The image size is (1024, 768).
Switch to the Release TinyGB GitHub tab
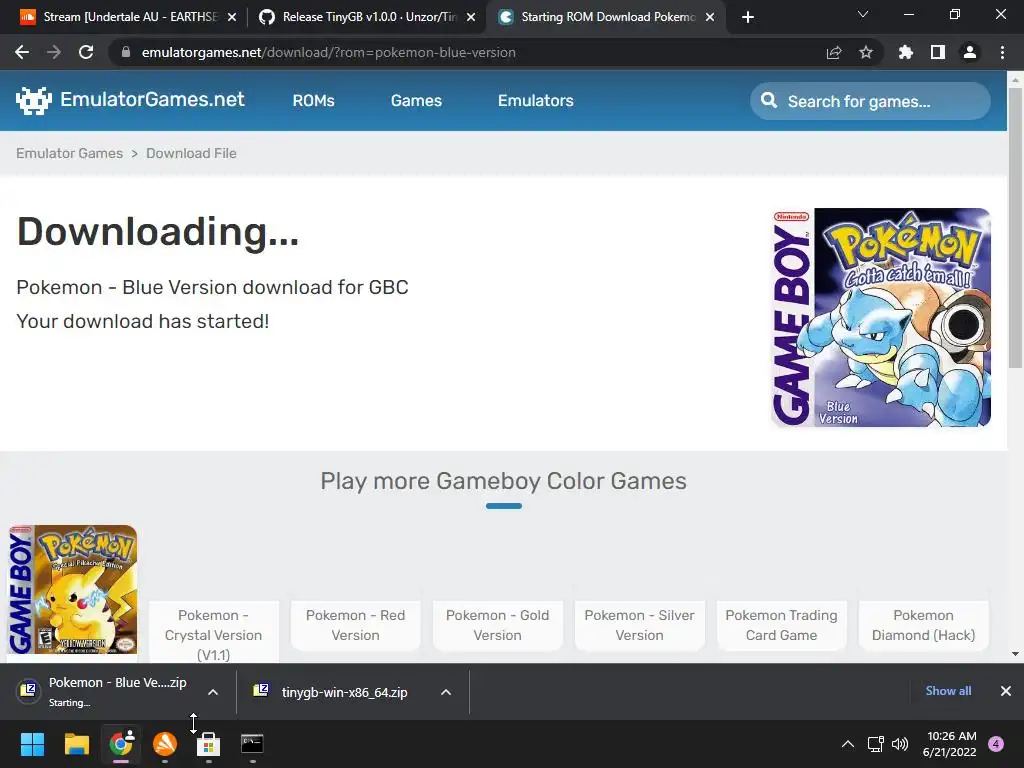coord(367,17)
